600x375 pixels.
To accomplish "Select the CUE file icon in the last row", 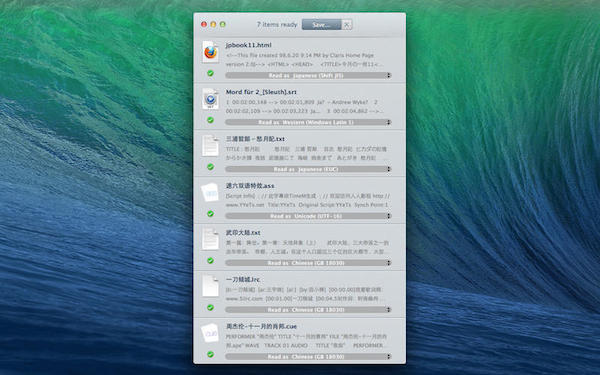I will click(x=210, y=333).
